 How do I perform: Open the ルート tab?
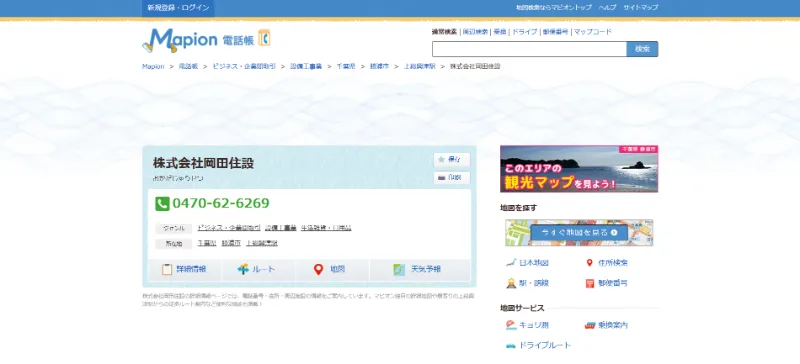pos(258,270)
